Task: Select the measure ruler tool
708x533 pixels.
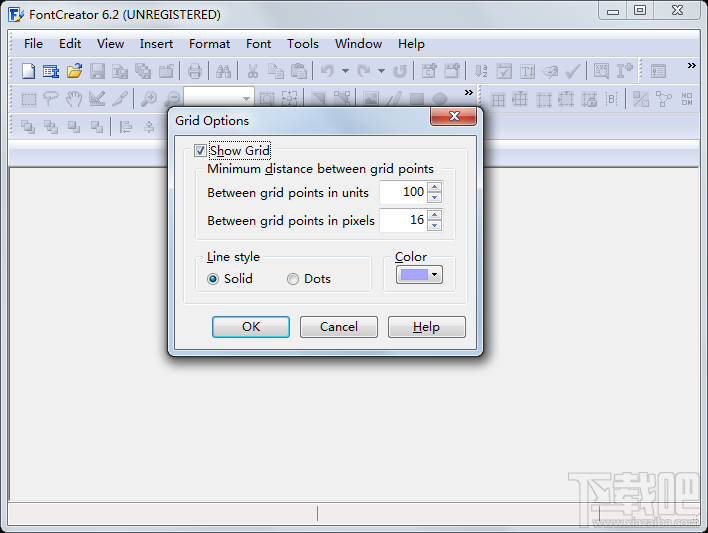Action: (97, 99)
